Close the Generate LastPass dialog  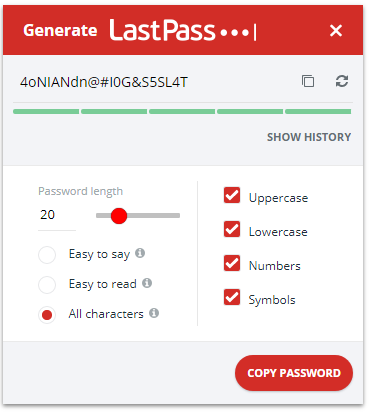click(x=336, y=30)
